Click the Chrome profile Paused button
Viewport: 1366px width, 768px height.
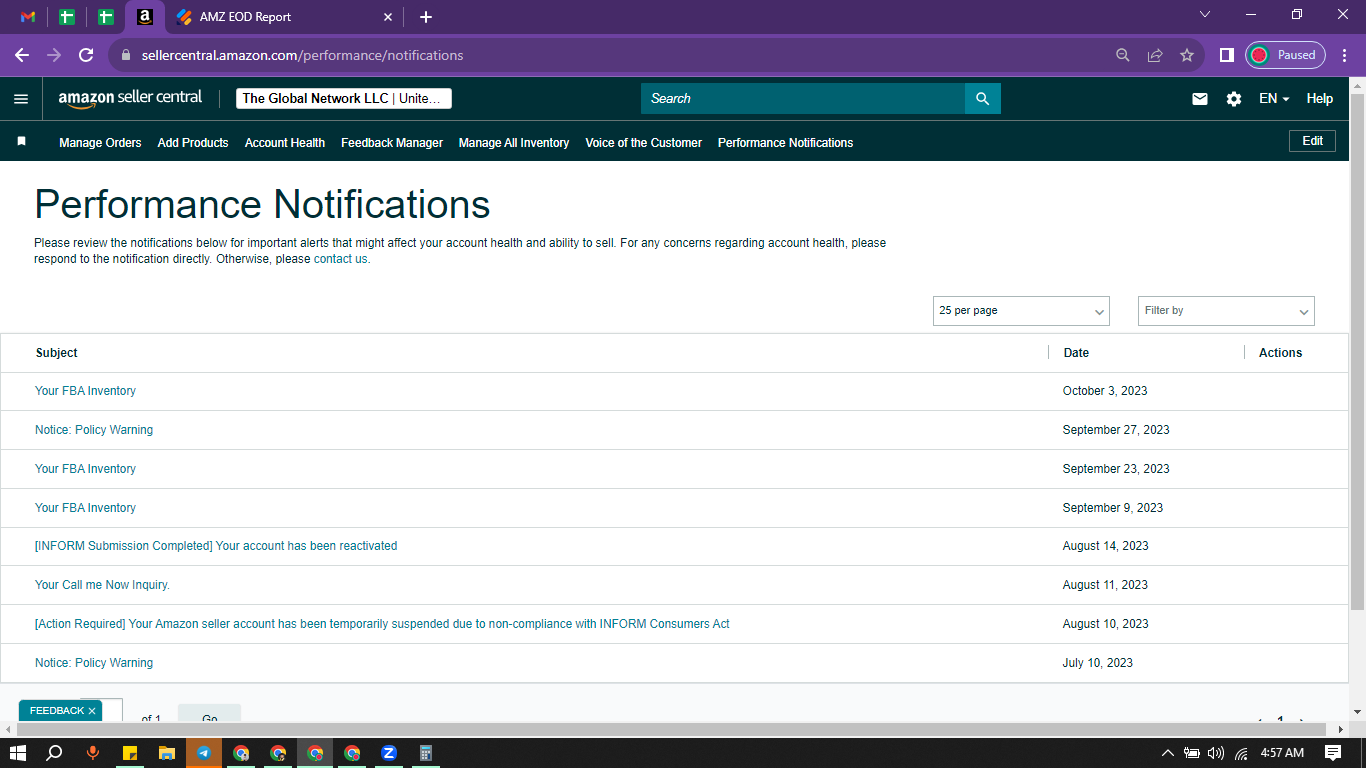pos(1285,55)
